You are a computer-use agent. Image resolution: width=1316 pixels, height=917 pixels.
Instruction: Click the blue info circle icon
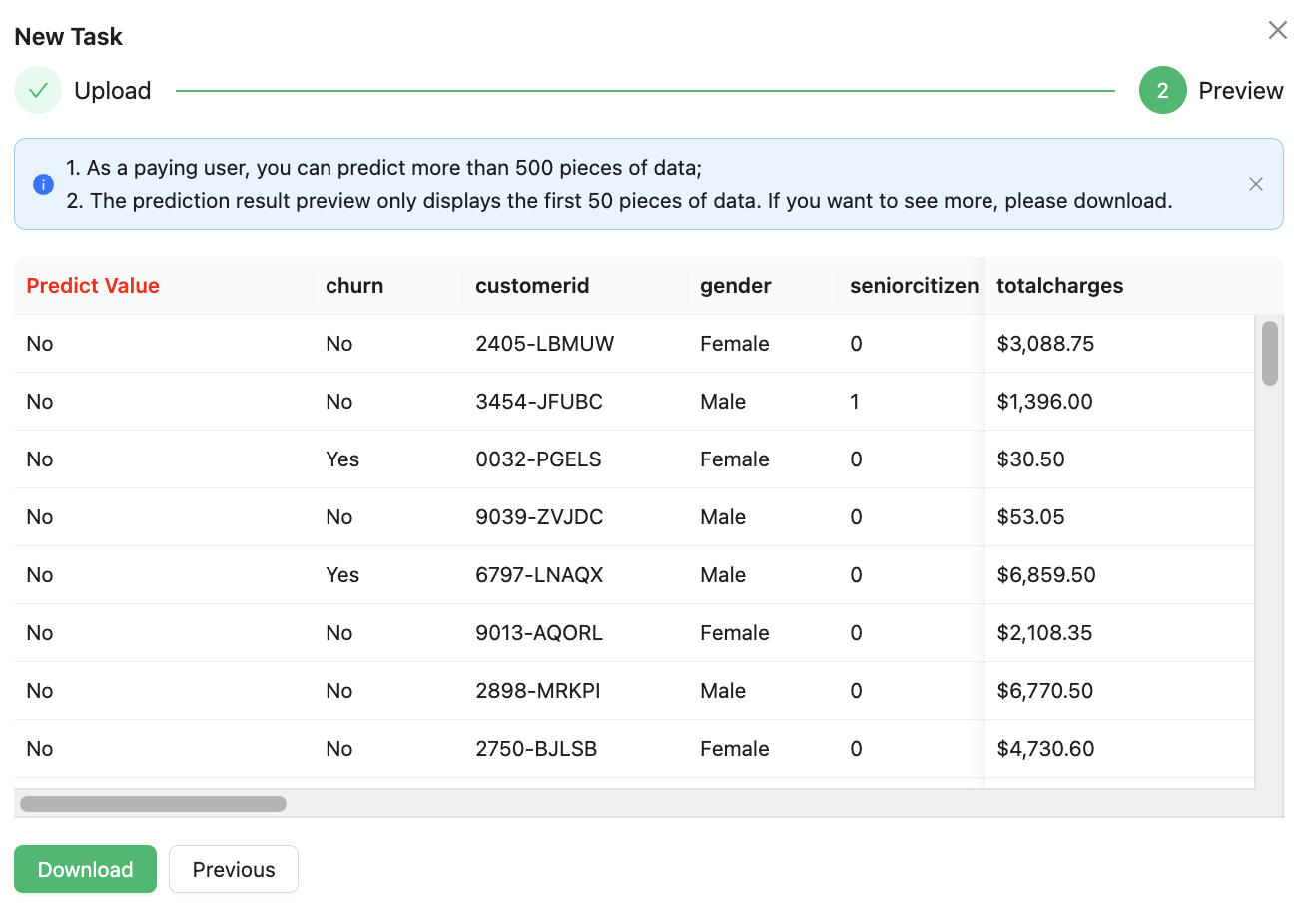pos(43,184)
